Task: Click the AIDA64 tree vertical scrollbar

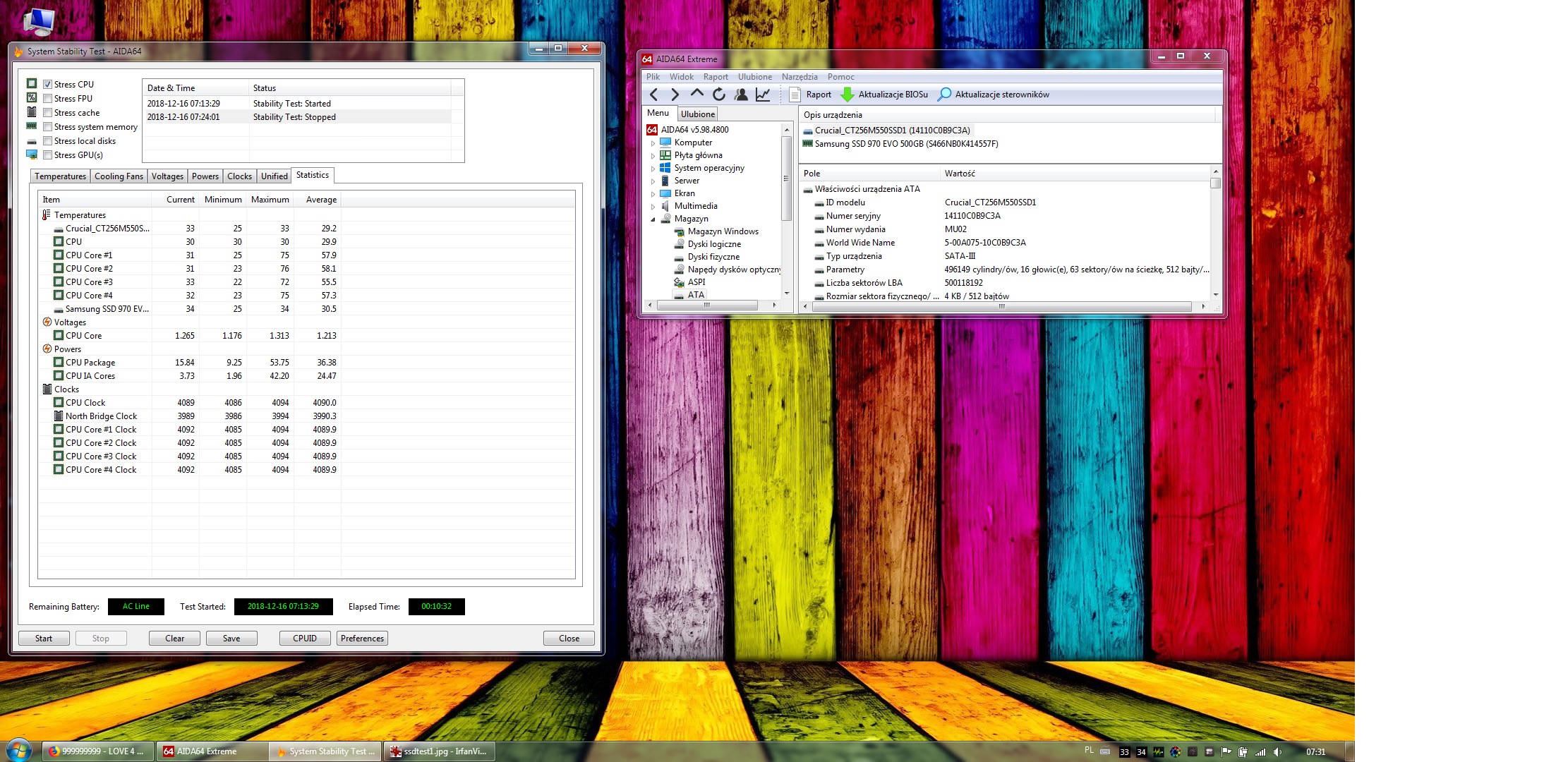Action: tap(786, 210)
